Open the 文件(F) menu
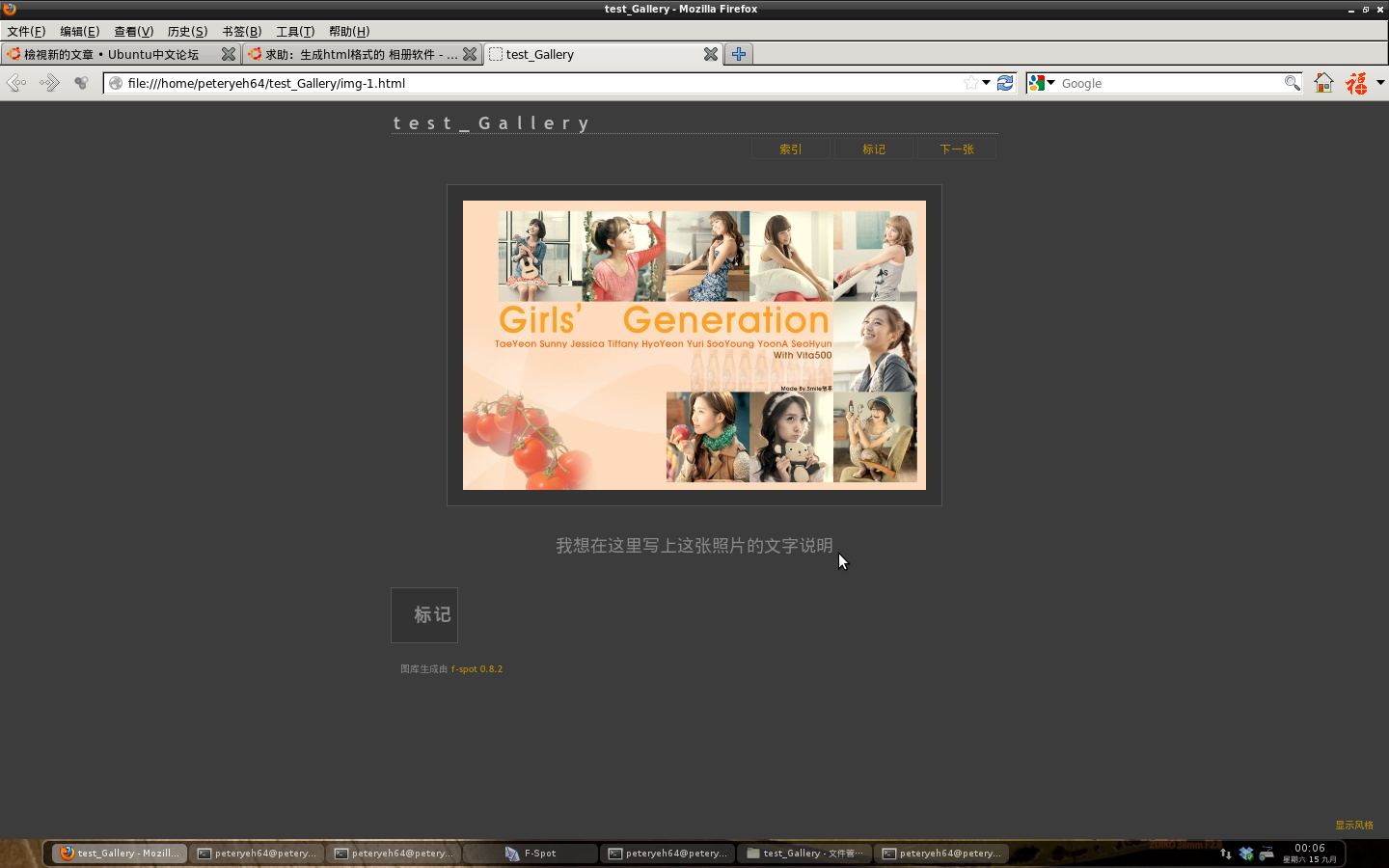 (x=26, y=31)
